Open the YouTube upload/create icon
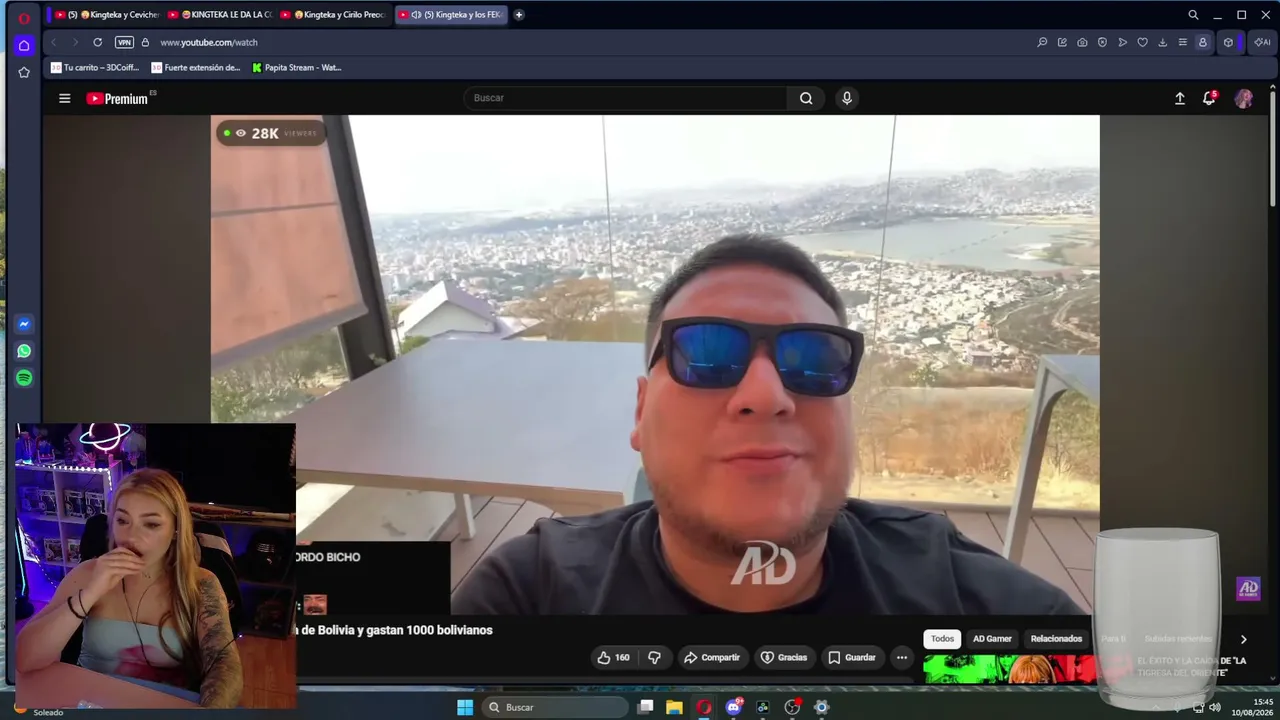Viewport: 1280px width, 720px height. pos(1180,98)
